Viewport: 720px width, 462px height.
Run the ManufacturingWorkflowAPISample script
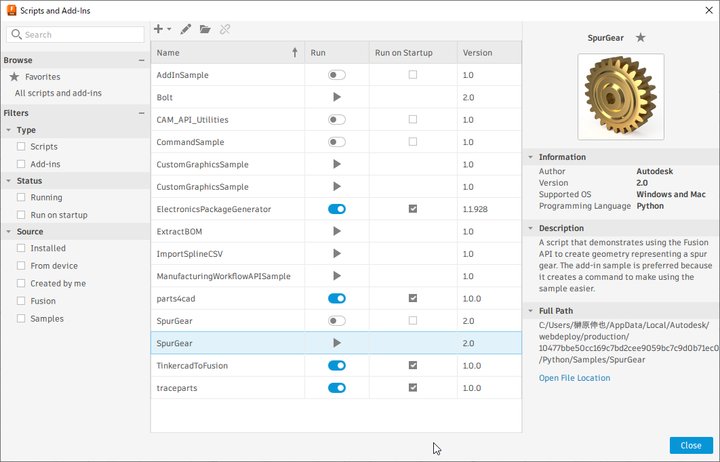point(337,276)
